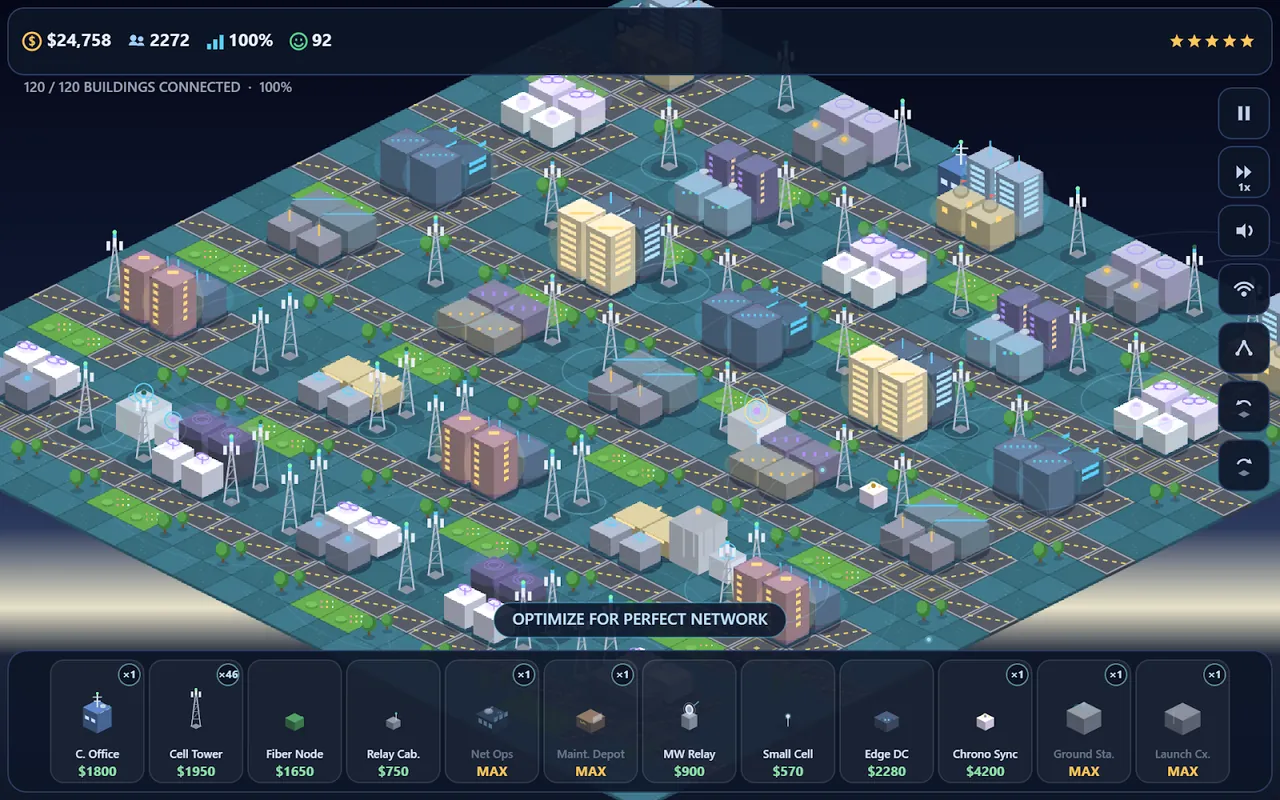The width and height of the screenshot is (1280, 800).
Task: Click the Launch Cx. MAX card
Action: [1182, 721]
